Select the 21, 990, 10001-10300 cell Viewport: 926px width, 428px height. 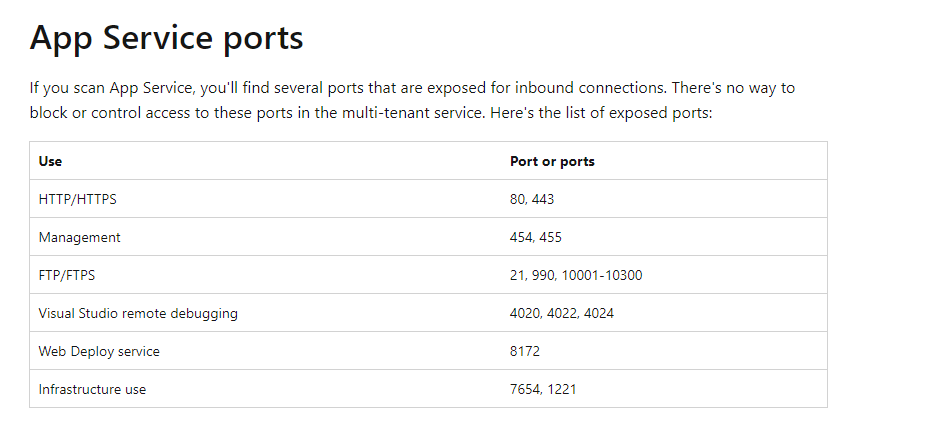[576, 275]
